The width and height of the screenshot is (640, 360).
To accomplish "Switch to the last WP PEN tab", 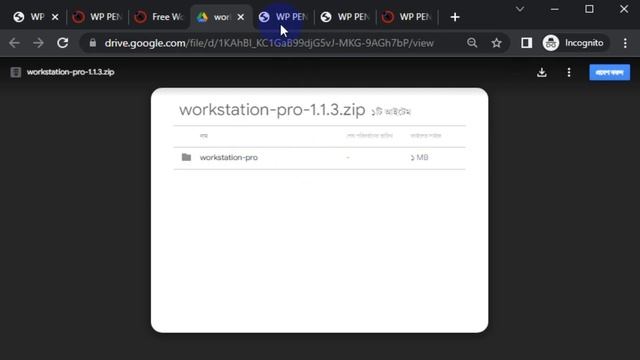I will 407,17.
